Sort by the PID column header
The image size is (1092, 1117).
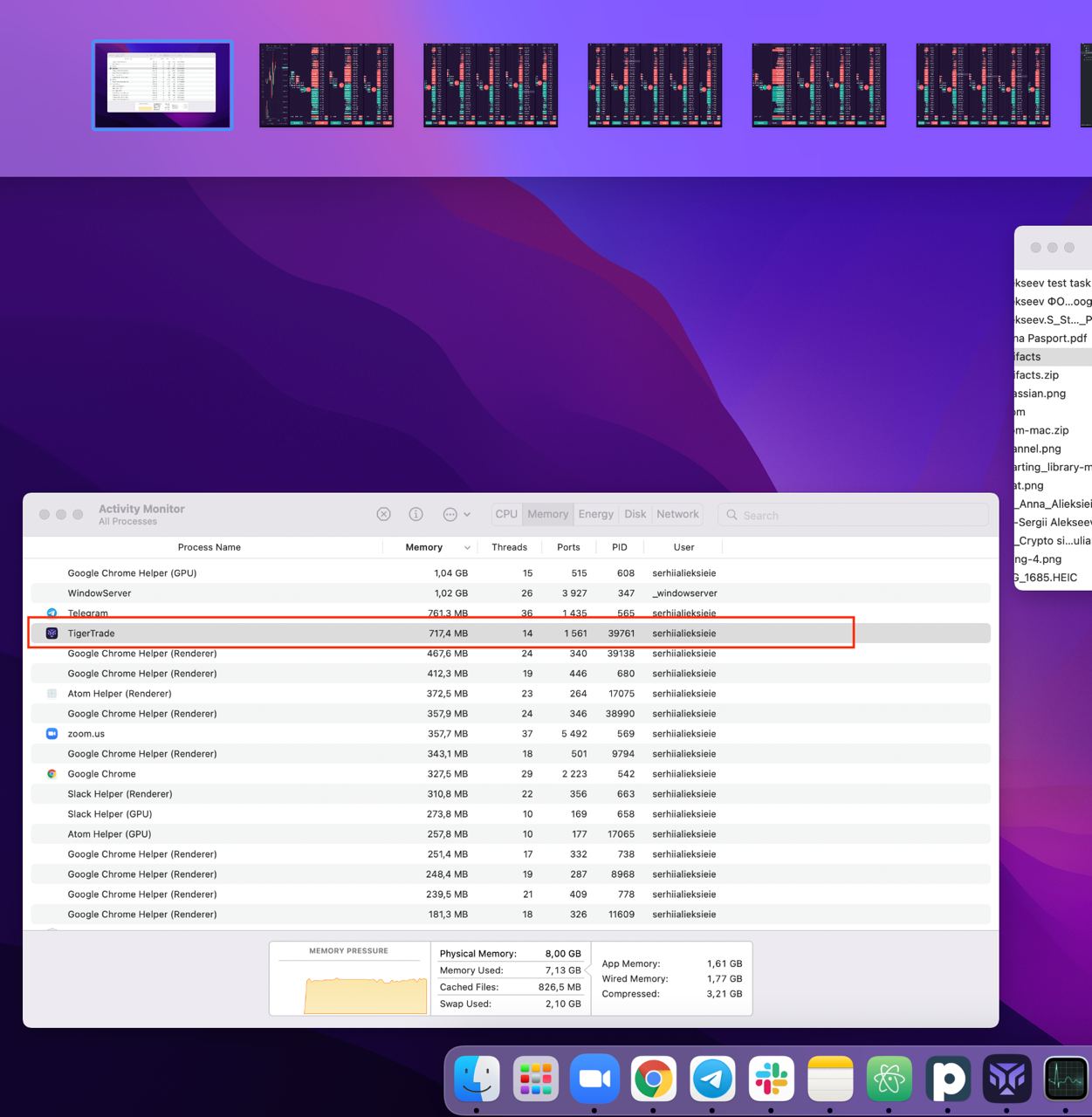619,547
